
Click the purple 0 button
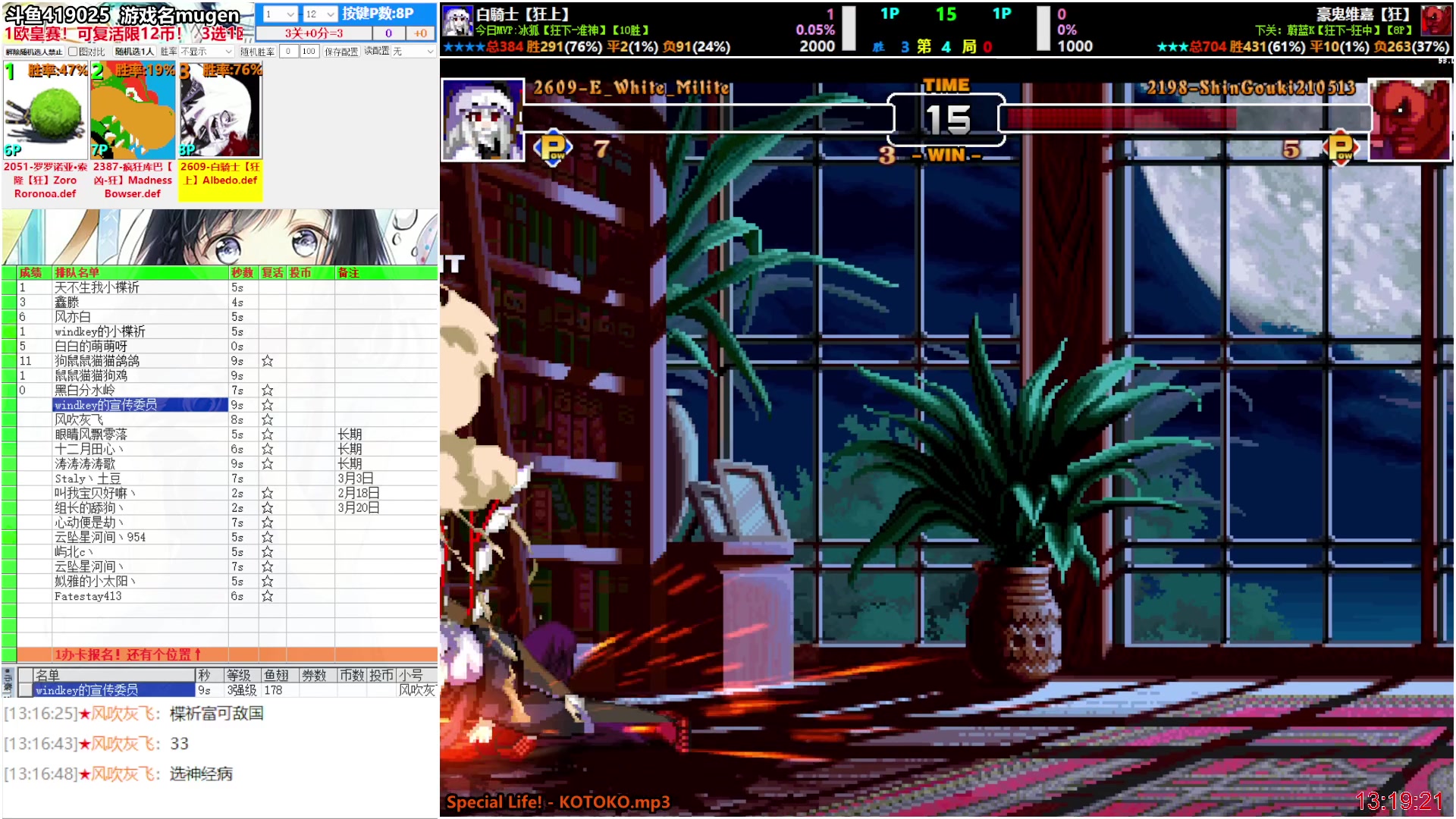point(388,33)
